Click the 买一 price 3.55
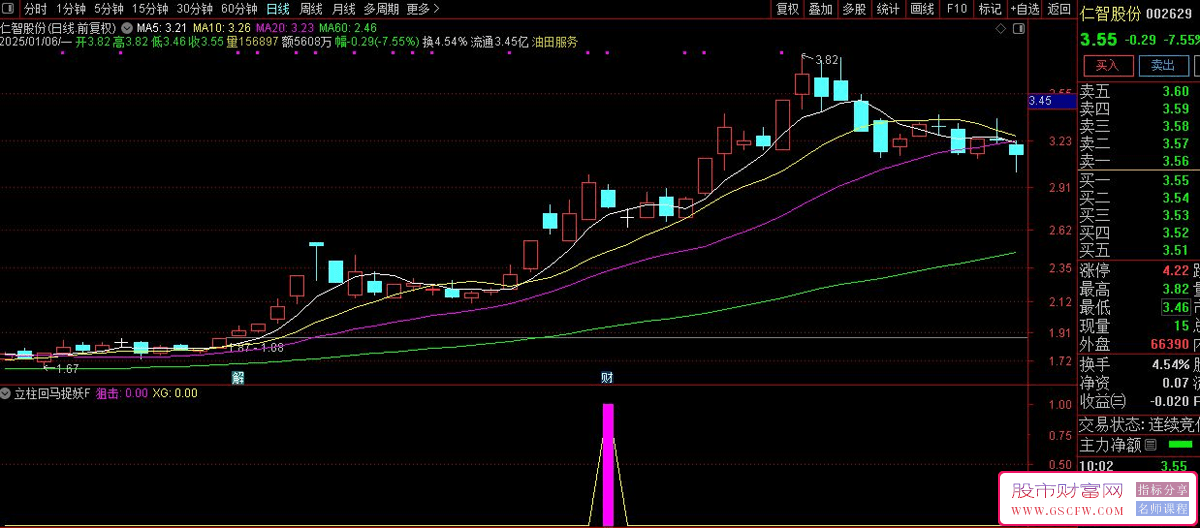Viewport: 1200px width, 528px height. [x=1175, y=181]
